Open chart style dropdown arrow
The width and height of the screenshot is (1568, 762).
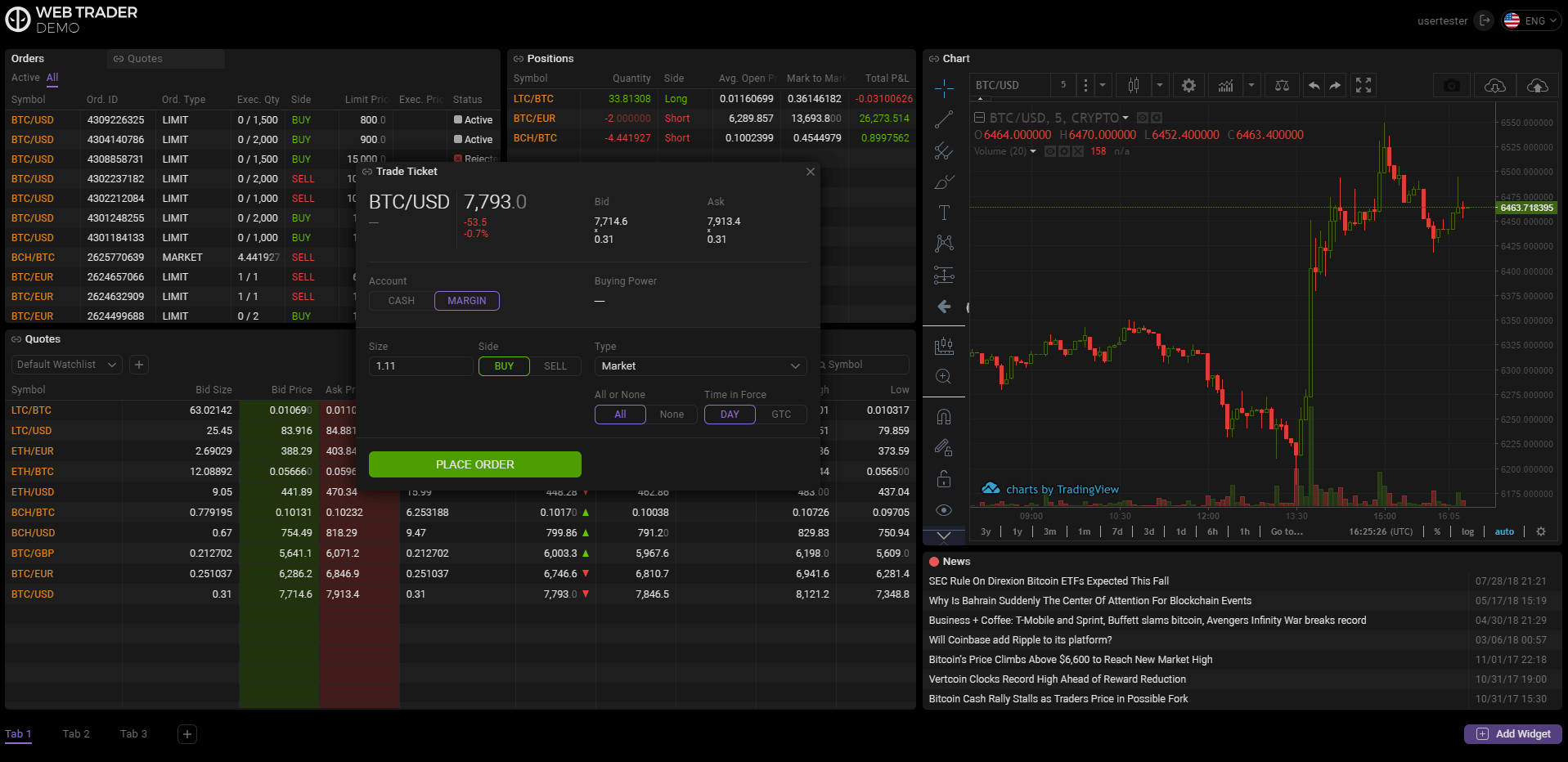click(x=1160, y=85)
